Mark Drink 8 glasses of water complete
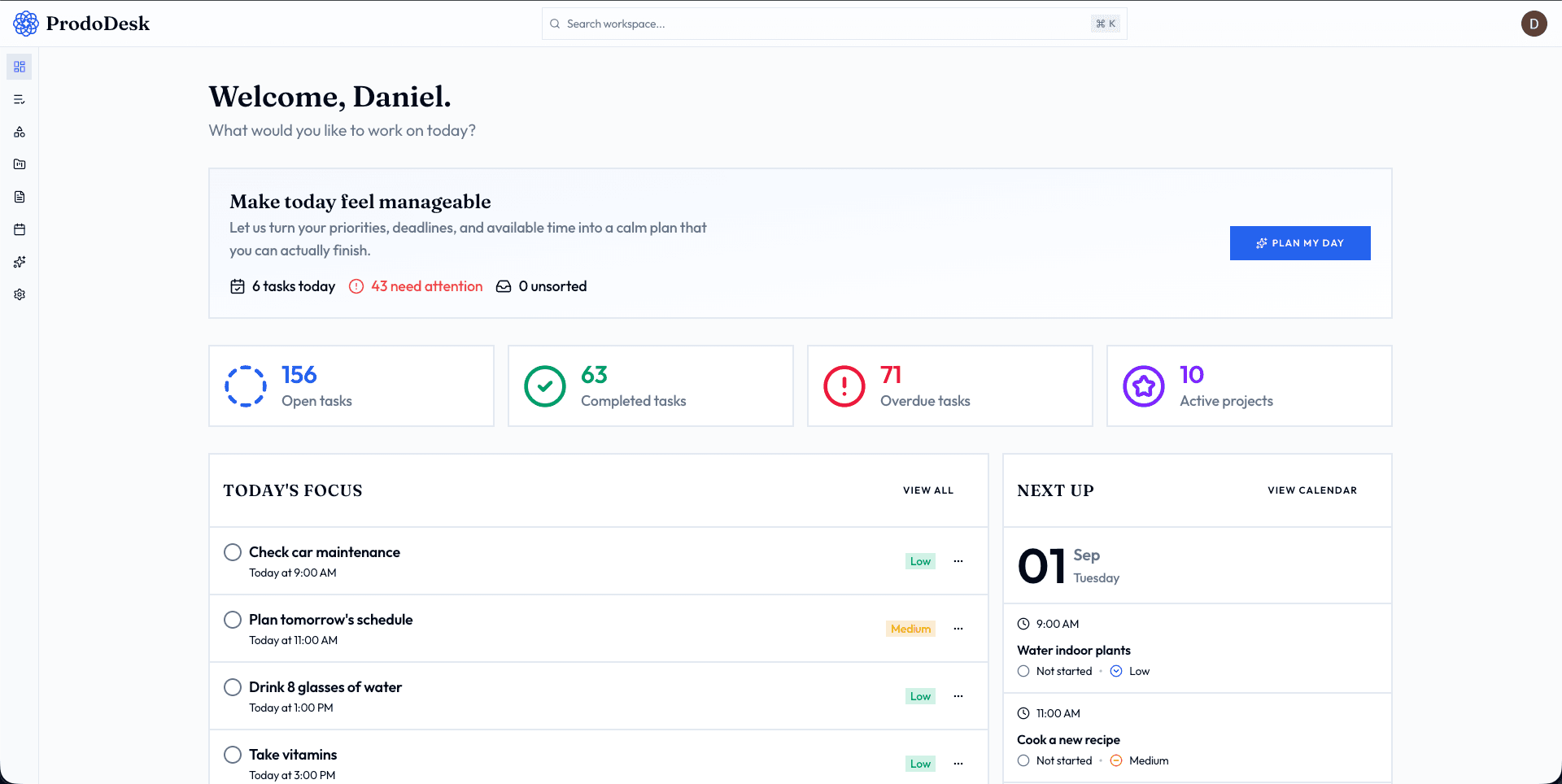Image resolution: width=1562 pixels, height=784 pixels. coord(233,687)
